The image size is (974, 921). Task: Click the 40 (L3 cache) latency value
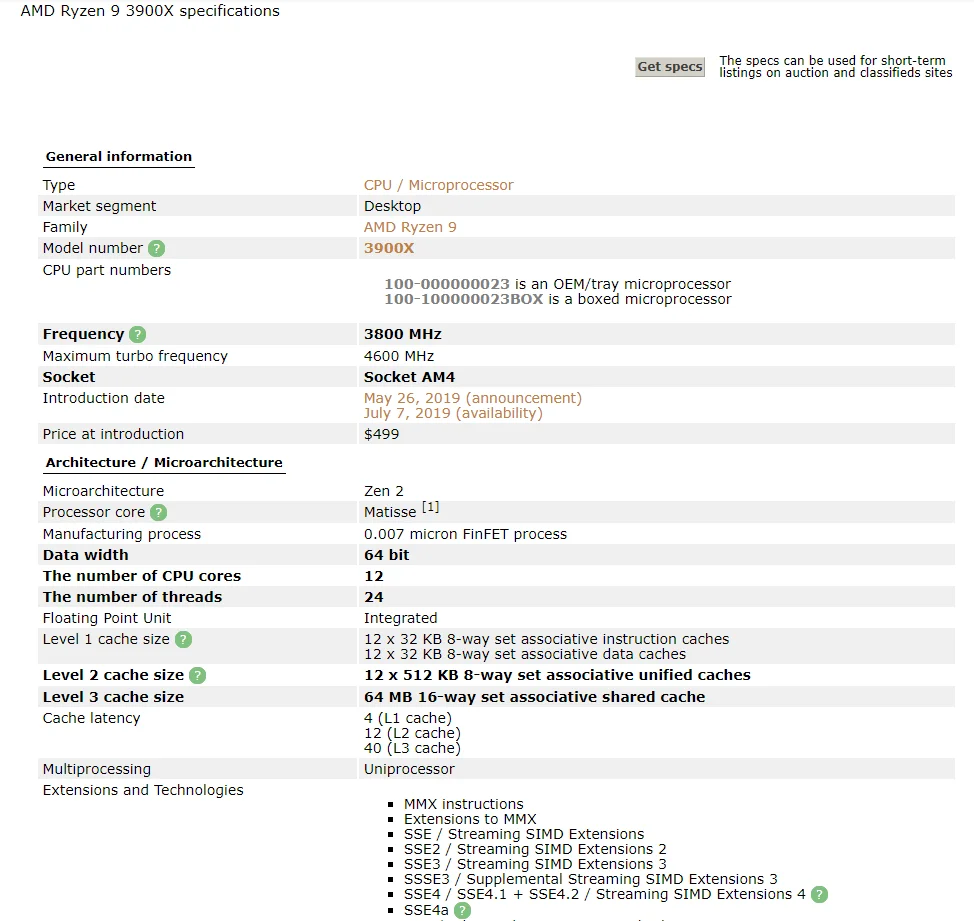pos(412,748)
